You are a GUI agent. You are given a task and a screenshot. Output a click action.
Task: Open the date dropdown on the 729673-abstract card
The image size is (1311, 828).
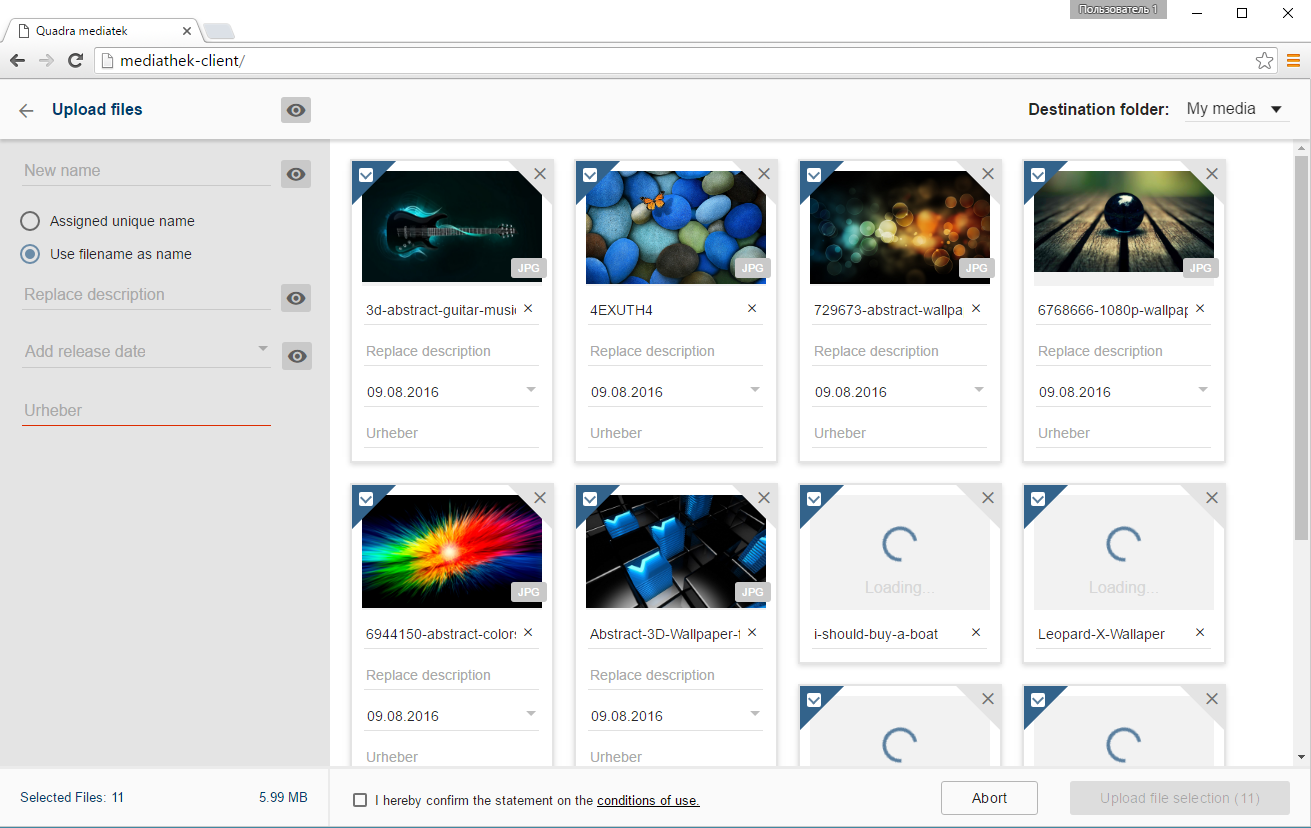[979, 390]
